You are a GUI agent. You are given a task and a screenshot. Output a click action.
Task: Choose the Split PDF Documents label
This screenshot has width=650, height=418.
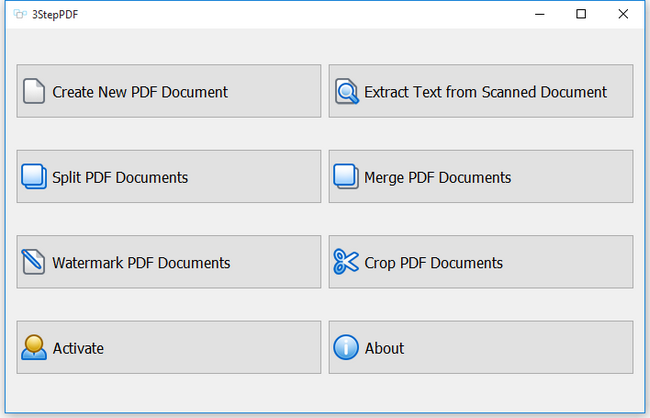click(x=120, y=178)
